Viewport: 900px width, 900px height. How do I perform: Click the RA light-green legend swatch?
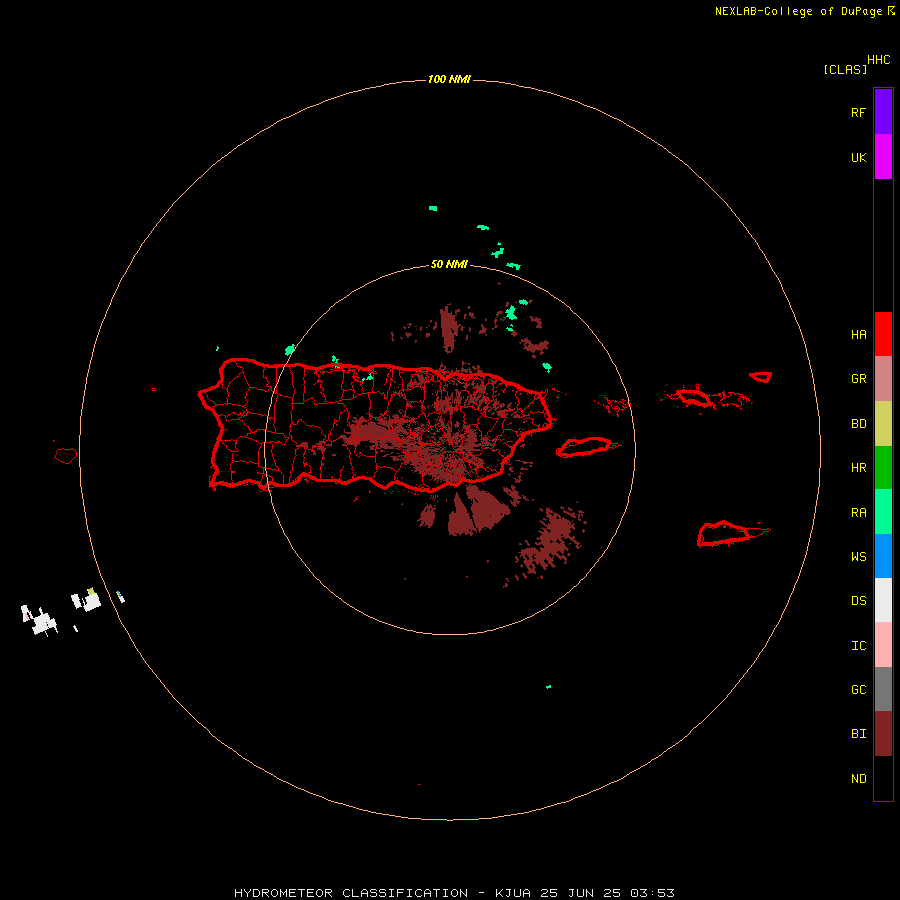click(x=883, y=512)
